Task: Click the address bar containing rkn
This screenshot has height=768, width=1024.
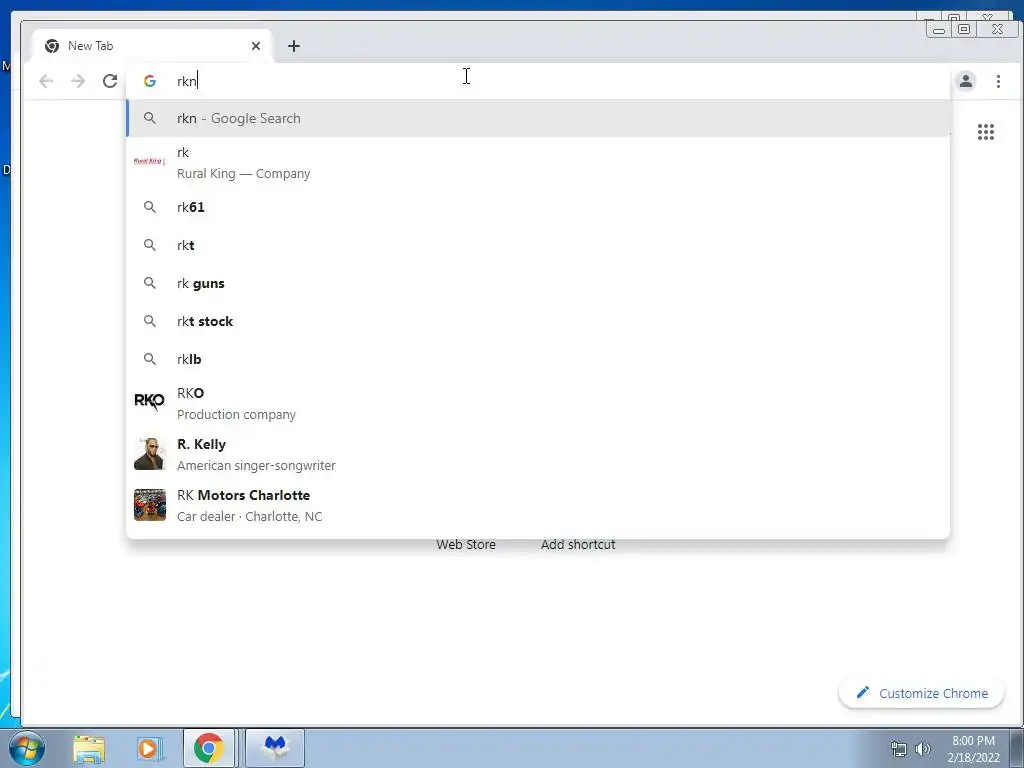Action: [538, 81]
